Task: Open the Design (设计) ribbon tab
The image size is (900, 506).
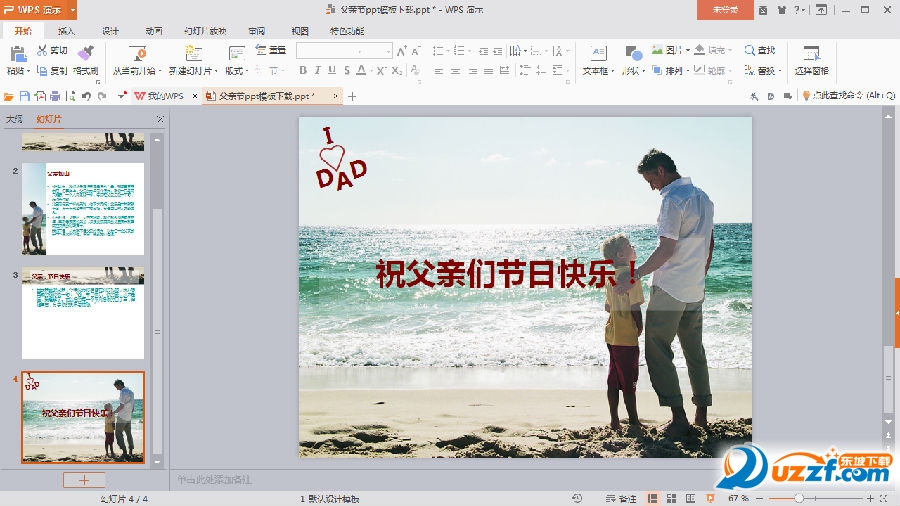Action: tap(110, 31)
